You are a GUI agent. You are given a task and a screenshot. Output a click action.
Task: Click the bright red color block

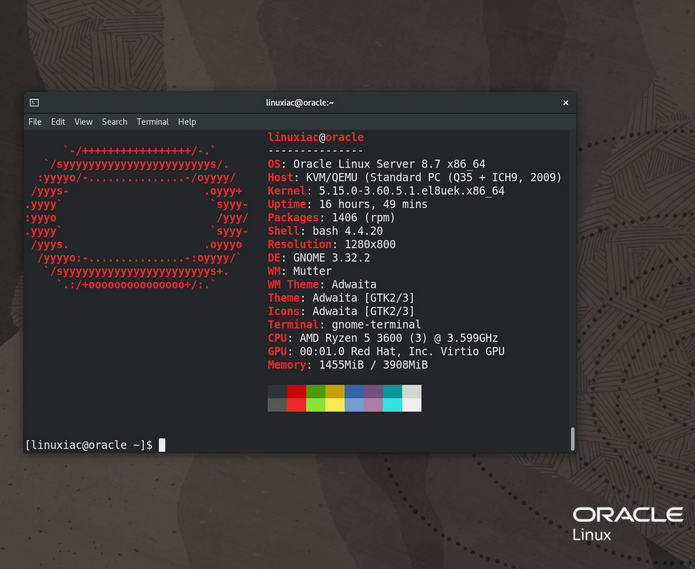coord(297,405)
